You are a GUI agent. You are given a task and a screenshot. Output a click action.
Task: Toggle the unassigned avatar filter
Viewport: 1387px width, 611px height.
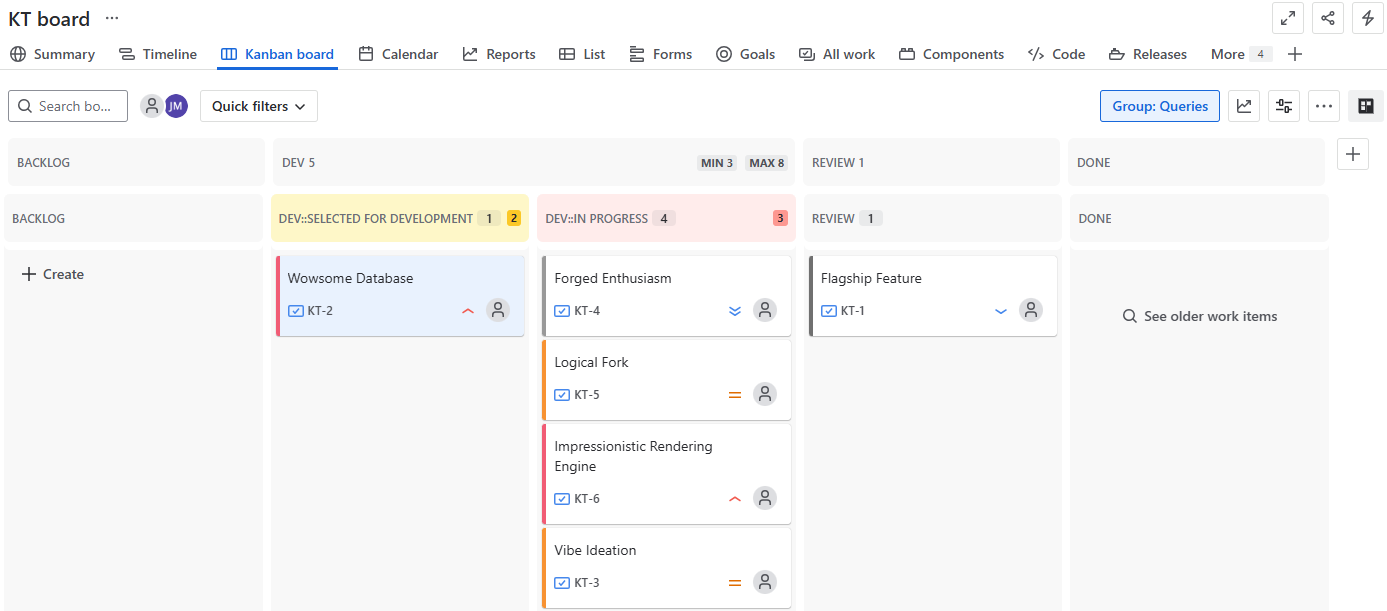[152, 106]
